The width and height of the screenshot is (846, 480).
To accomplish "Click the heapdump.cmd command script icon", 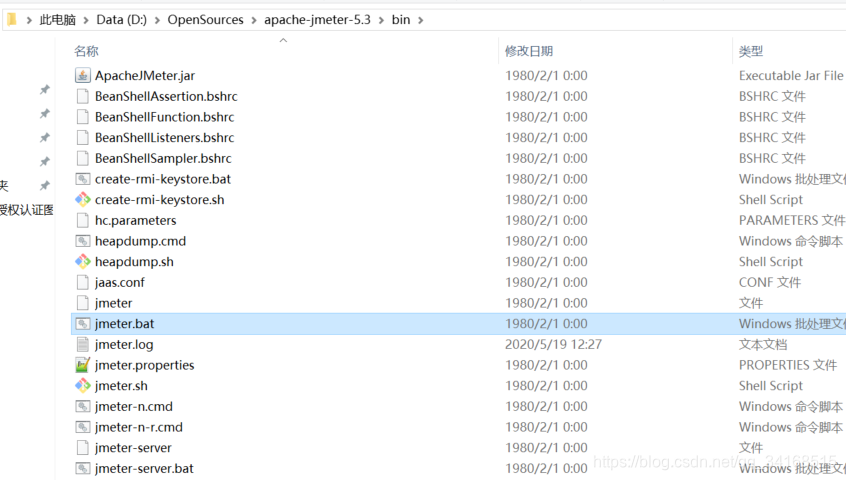I will pyautogui.click(x=83, y=241).
